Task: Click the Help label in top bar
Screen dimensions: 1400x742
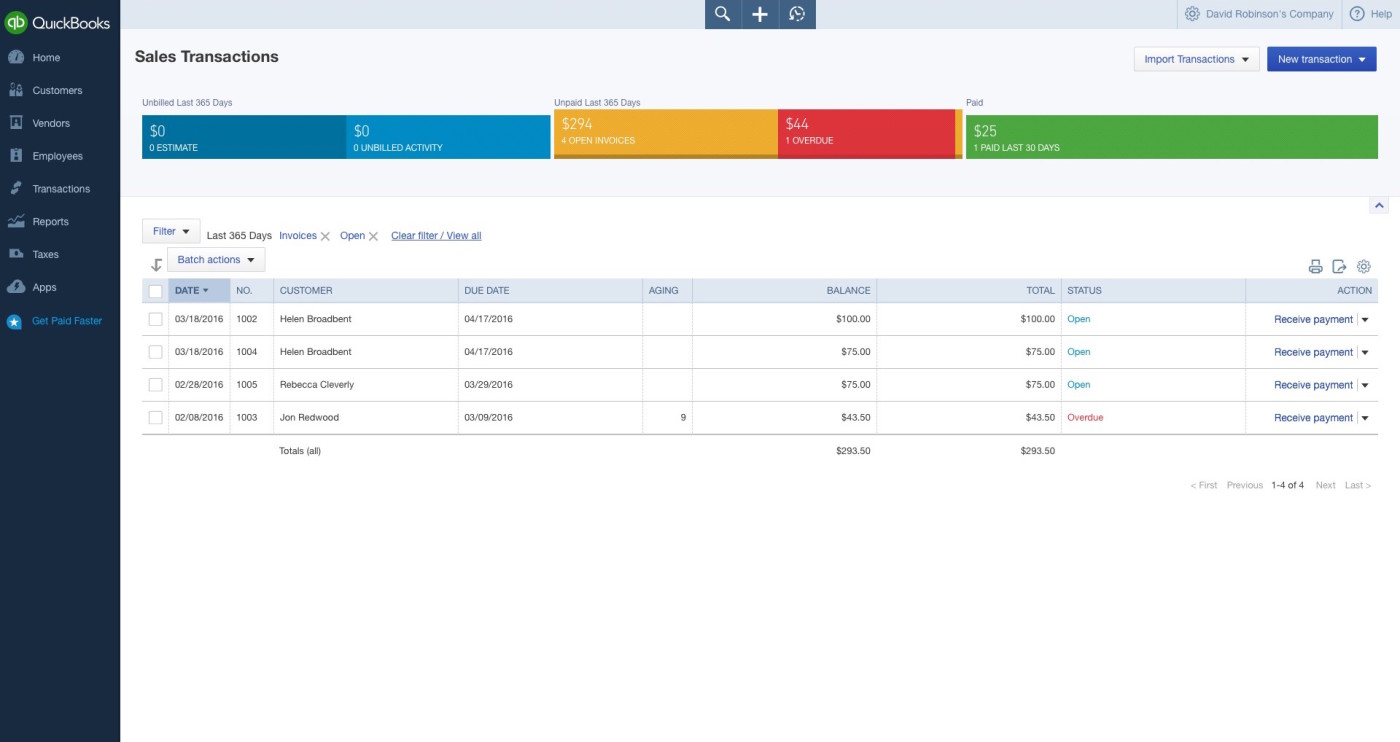Action: [1381, 14]
